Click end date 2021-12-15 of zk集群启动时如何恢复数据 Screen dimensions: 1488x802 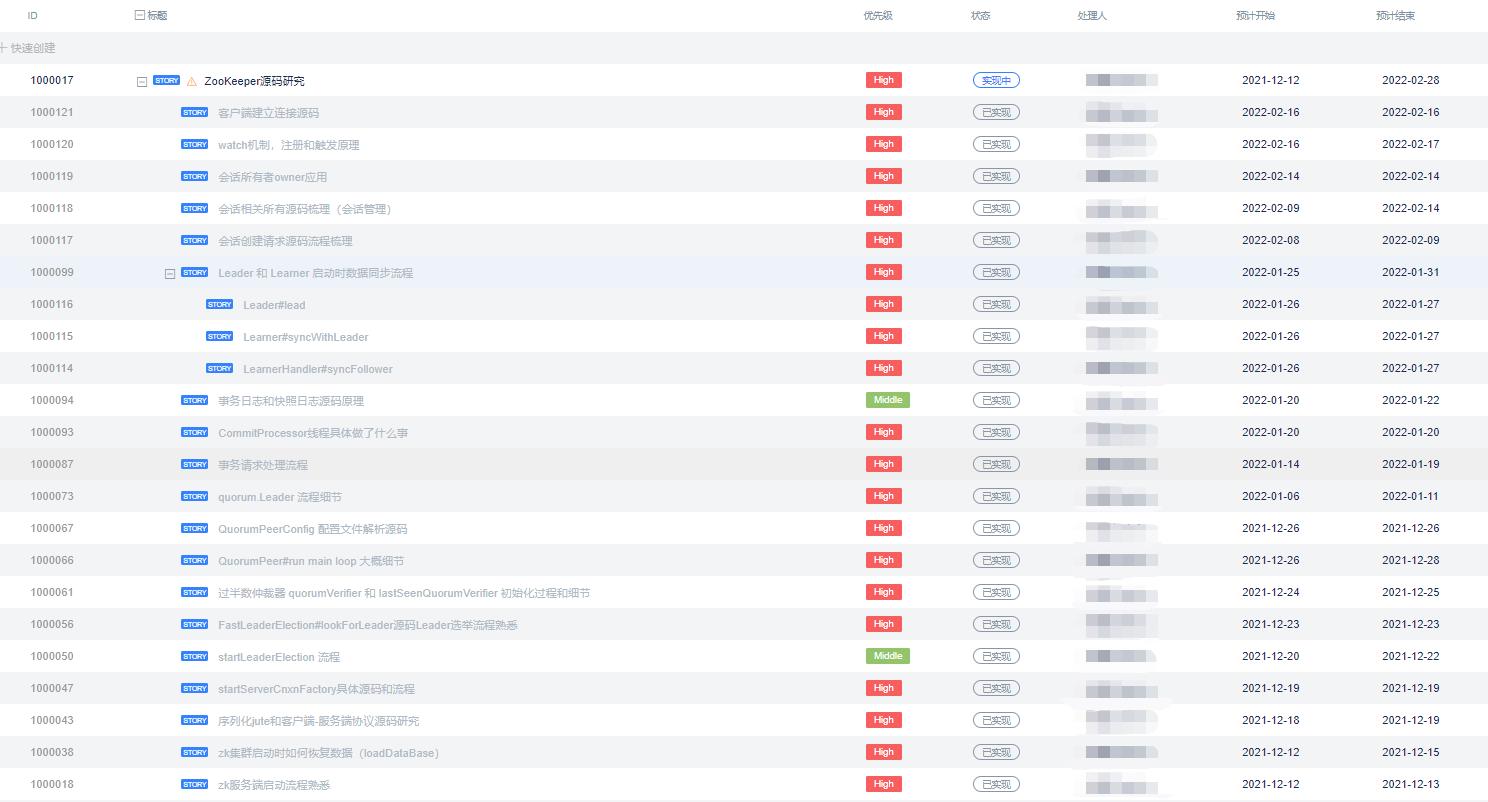(1411, 752)
